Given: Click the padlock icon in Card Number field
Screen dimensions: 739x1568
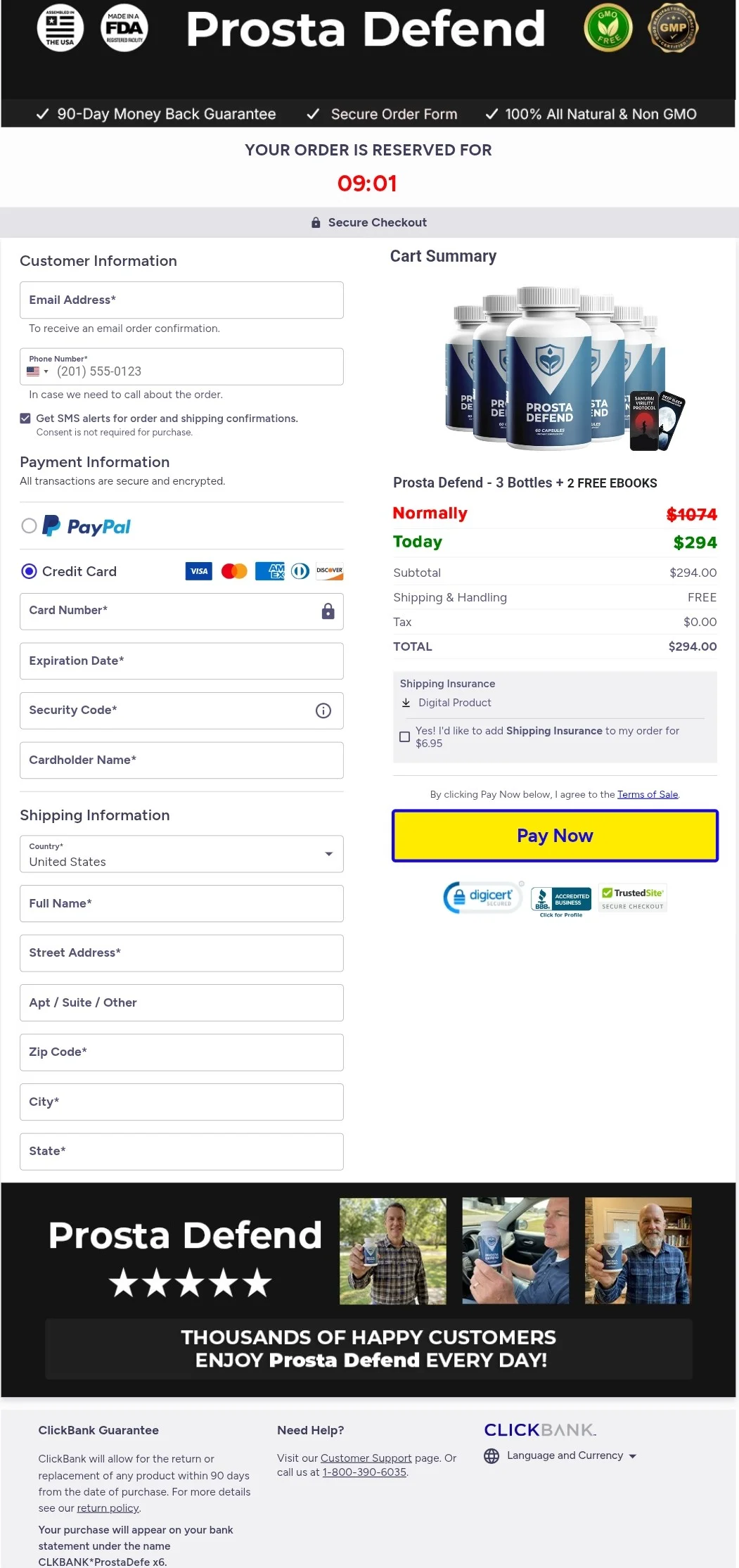Looking at the screenshot, I should 328,611.
